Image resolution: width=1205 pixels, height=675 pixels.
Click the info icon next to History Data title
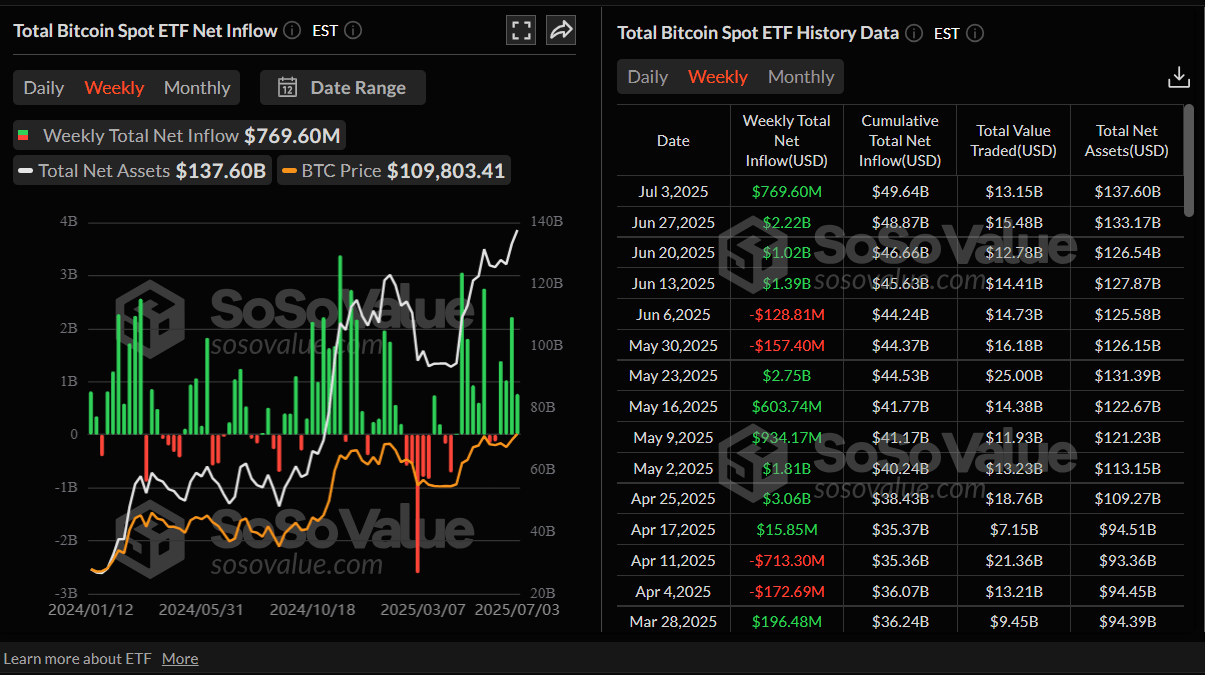coord(913,33)
